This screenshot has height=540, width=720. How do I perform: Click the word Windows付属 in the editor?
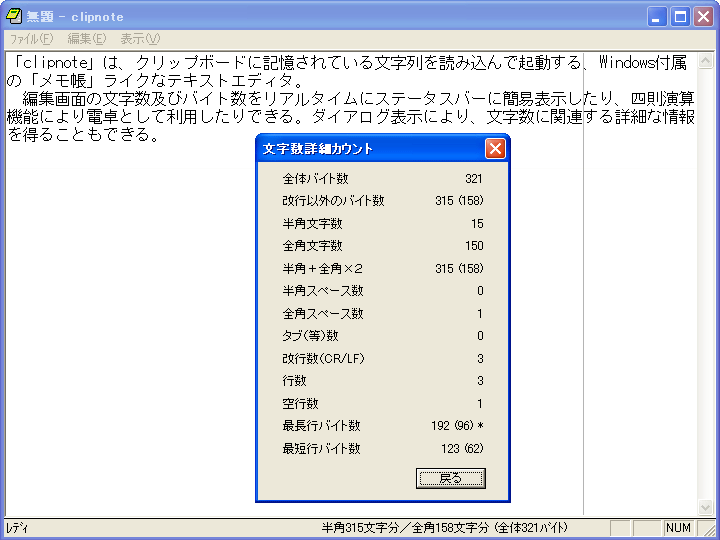click(x=643, y=62)
